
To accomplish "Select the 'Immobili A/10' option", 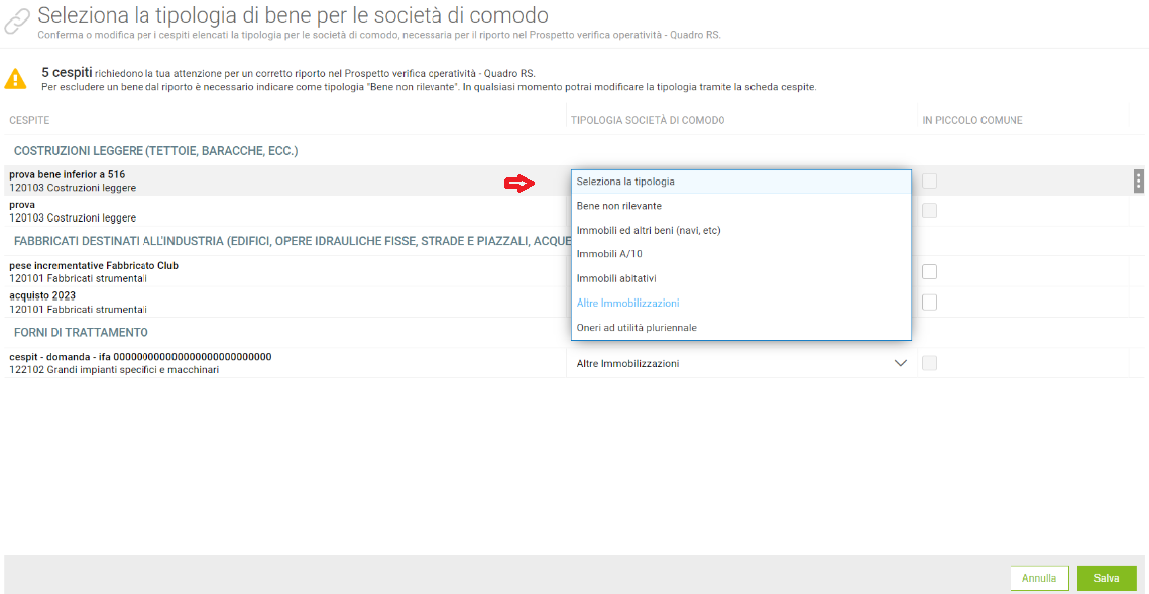I will pyautogui.click(x=741, y=255).
